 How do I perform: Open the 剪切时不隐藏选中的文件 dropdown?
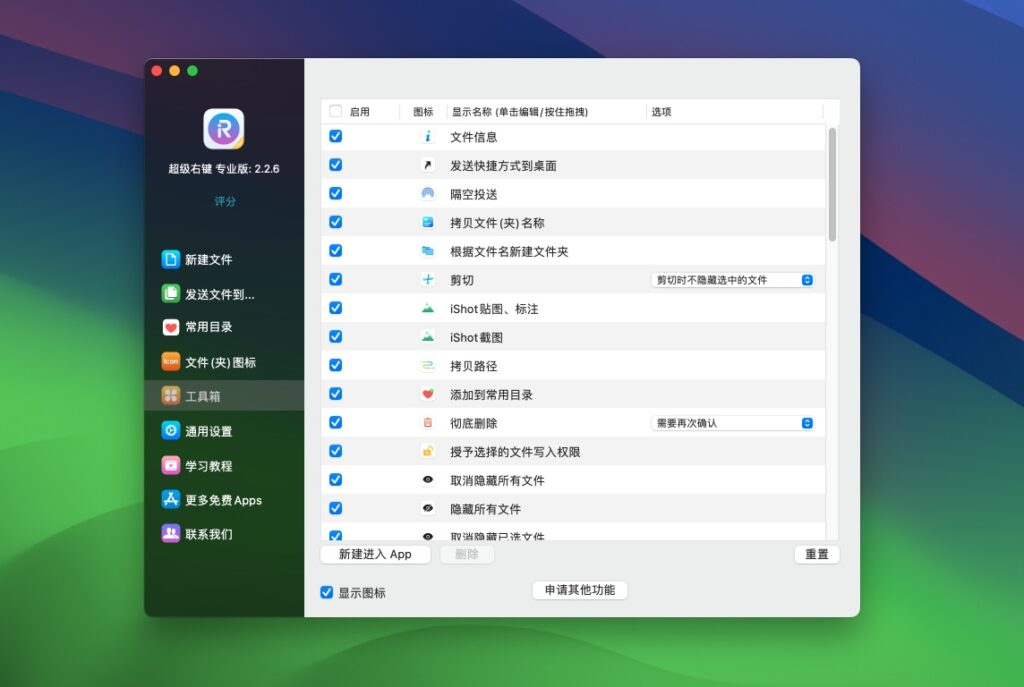pyautogui.click(x=733, y=280)
